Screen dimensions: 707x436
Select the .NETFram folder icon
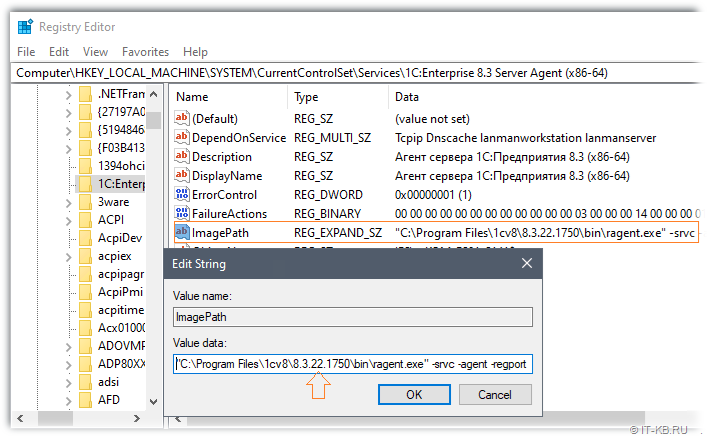85,94
